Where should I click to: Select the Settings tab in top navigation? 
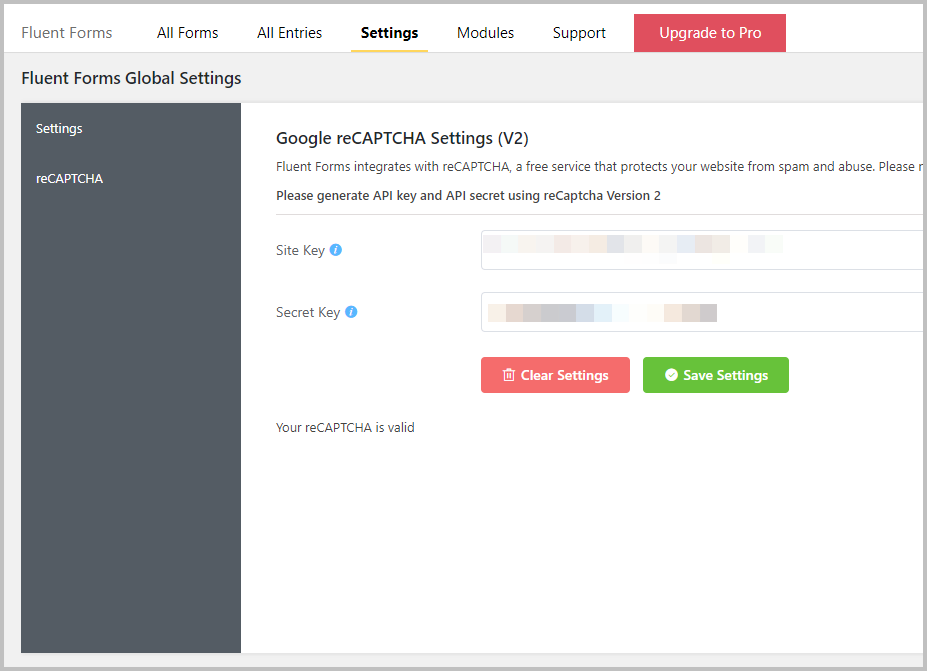coord(390,33)
